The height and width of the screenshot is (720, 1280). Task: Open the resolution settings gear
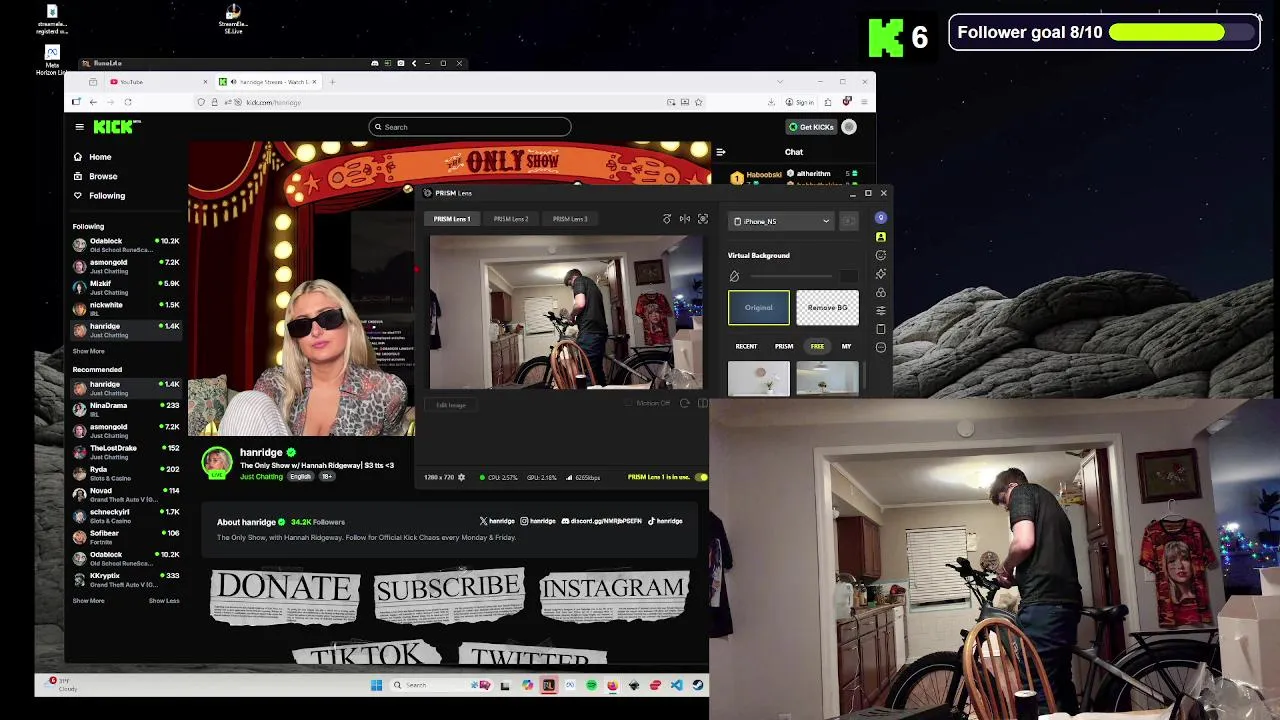[x=461, y=478]
